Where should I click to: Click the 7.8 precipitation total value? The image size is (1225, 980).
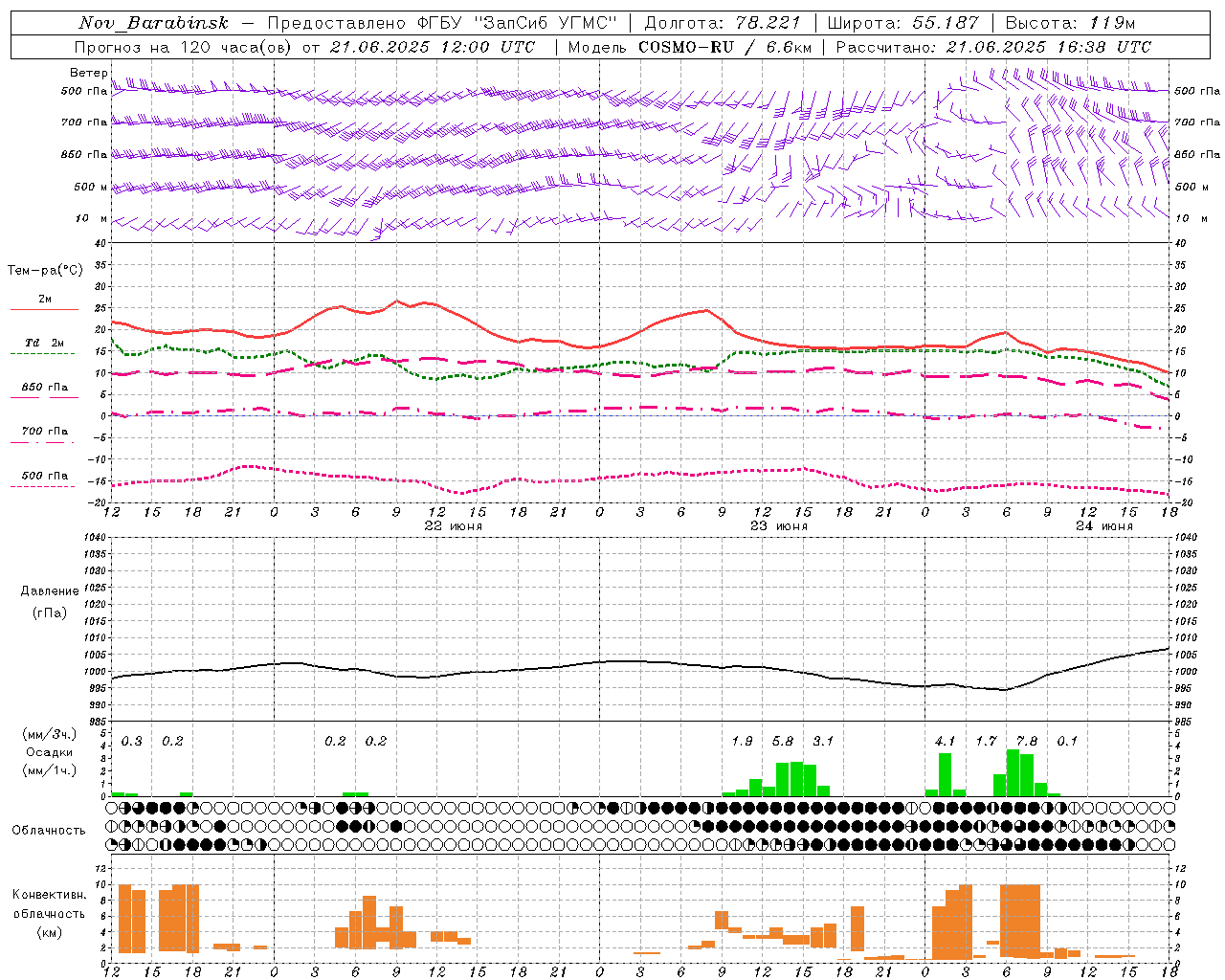coord(1027,741)
